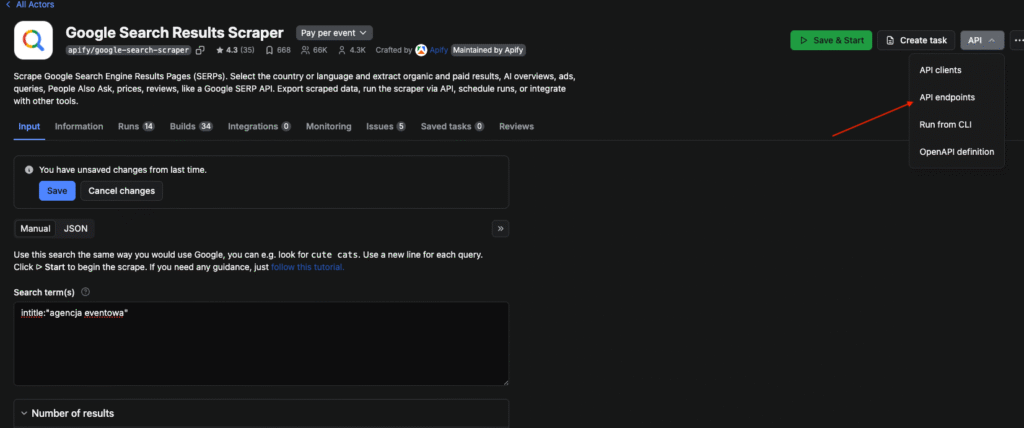Copy the apify/google-search-scraper actor ID
Viewport: 1024px width, 428px height.
pos(201,50)
